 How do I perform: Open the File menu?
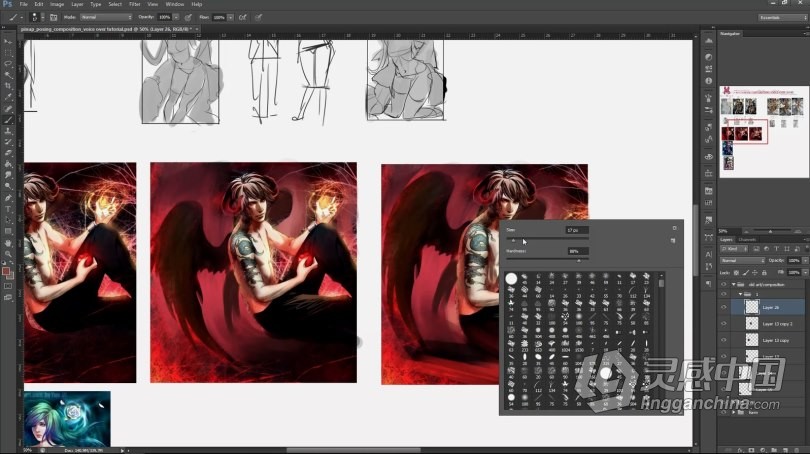click(23, 4)
